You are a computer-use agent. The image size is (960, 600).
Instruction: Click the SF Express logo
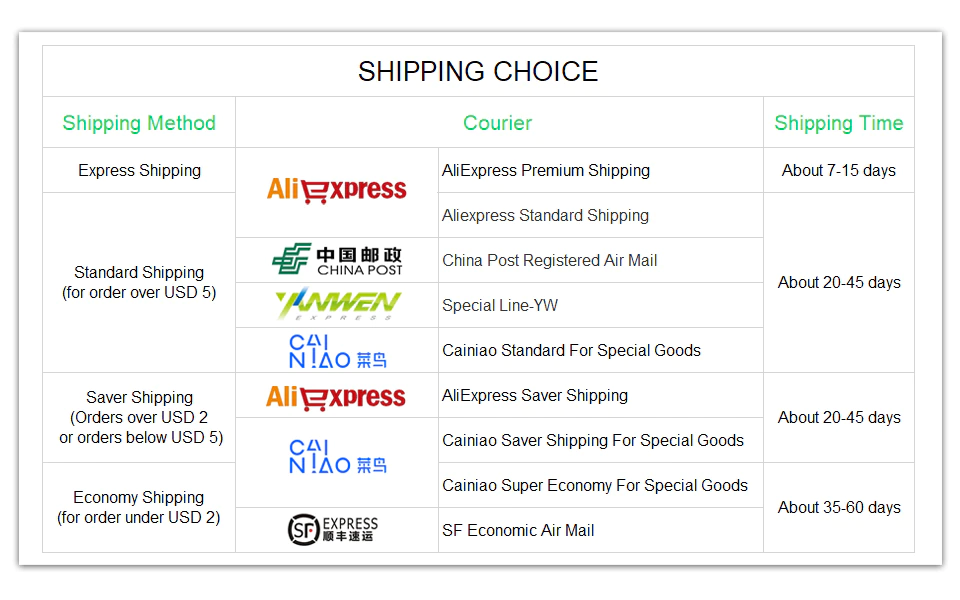333,530
